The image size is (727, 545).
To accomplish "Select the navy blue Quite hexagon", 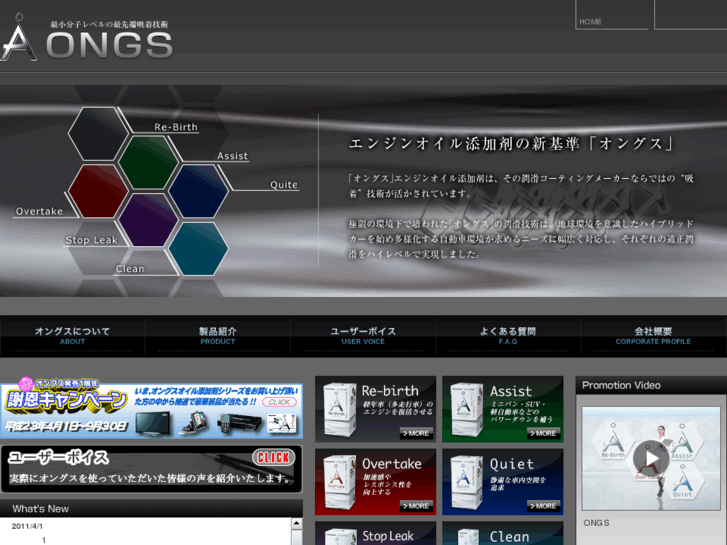I will point(198,191).
